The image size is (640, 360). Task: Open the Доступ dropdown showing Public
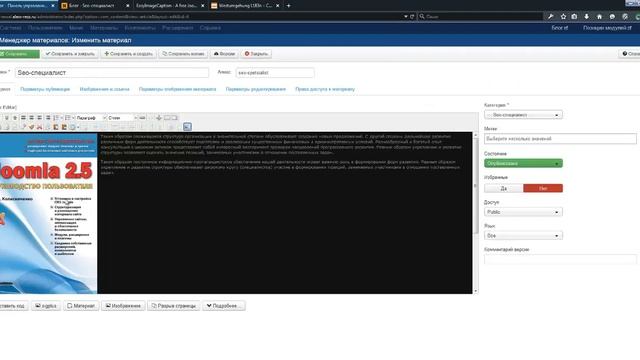tap(523, 212)
